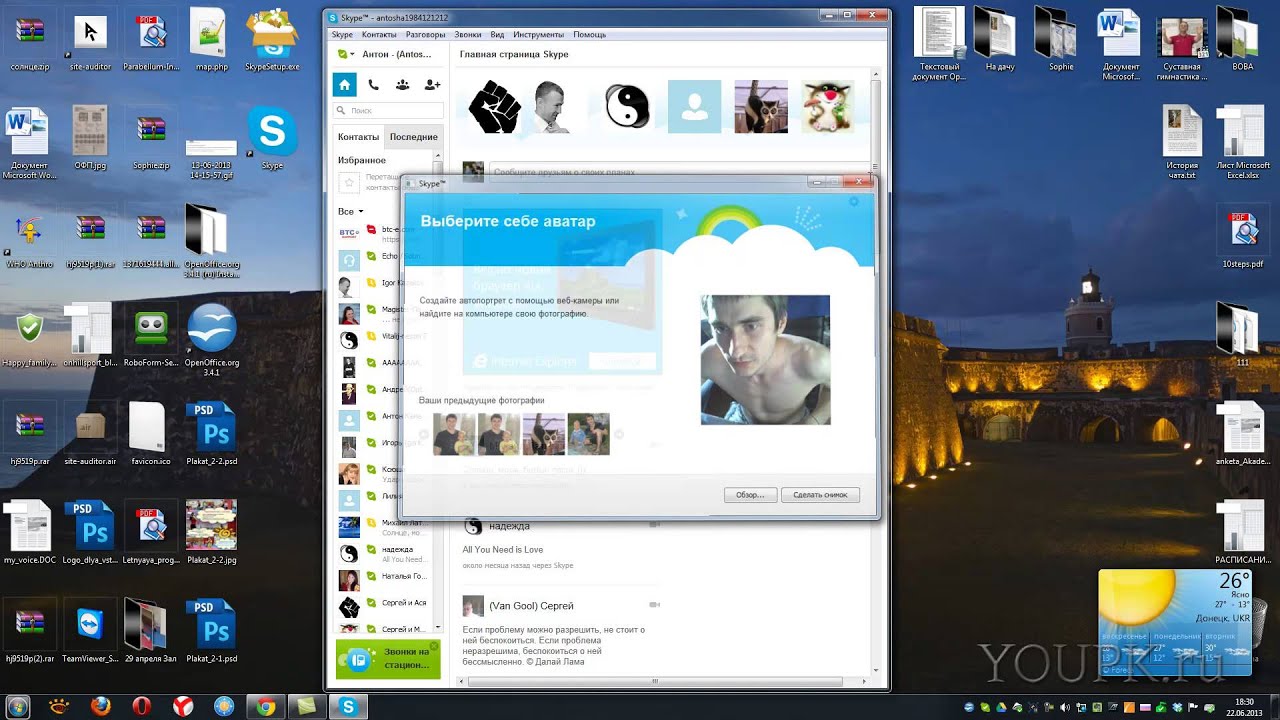Click video icon beside (Van Gool) Сергей

(x=655, y=605)
